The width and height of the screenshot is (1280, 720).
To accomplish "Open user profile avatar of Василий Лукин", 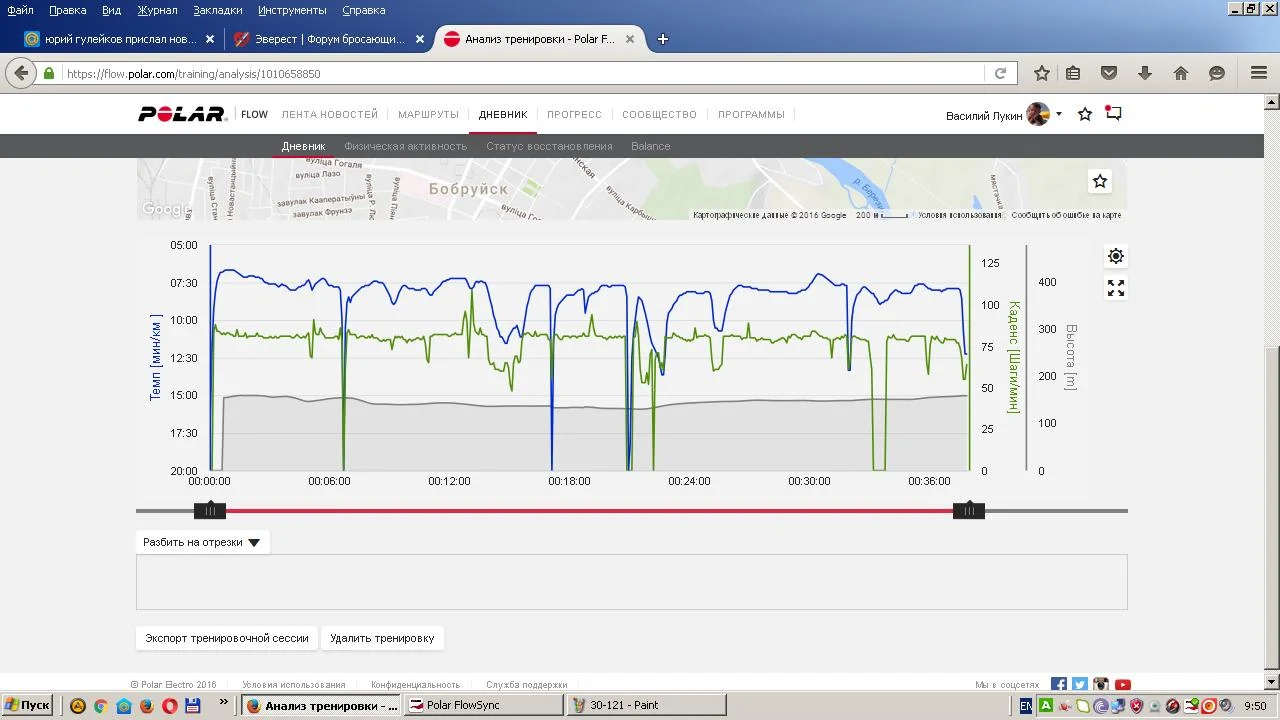I will coord(1038,114).
